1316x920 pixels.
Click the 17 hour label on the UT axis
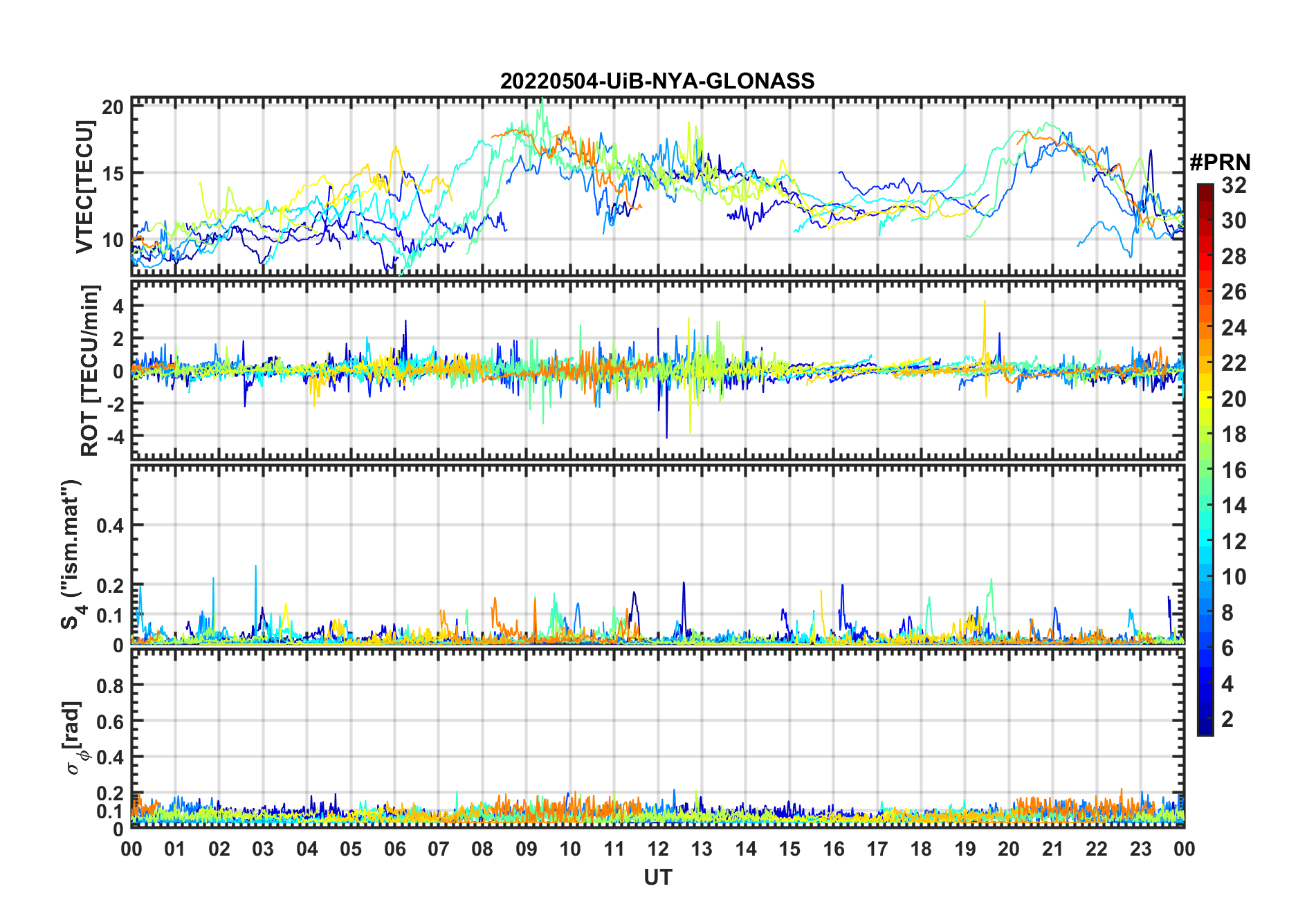877,849
